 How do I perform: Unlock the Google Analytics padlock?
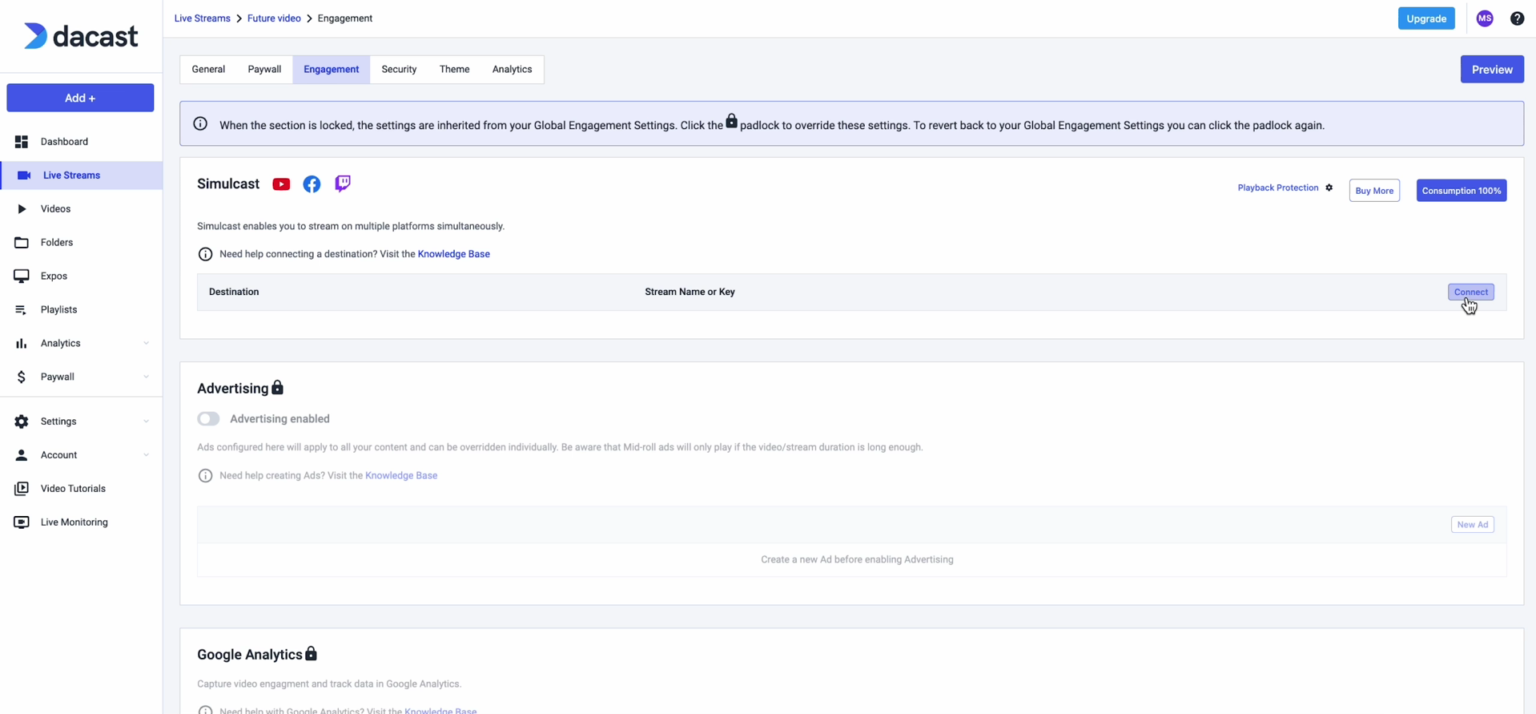click(311, 653)
